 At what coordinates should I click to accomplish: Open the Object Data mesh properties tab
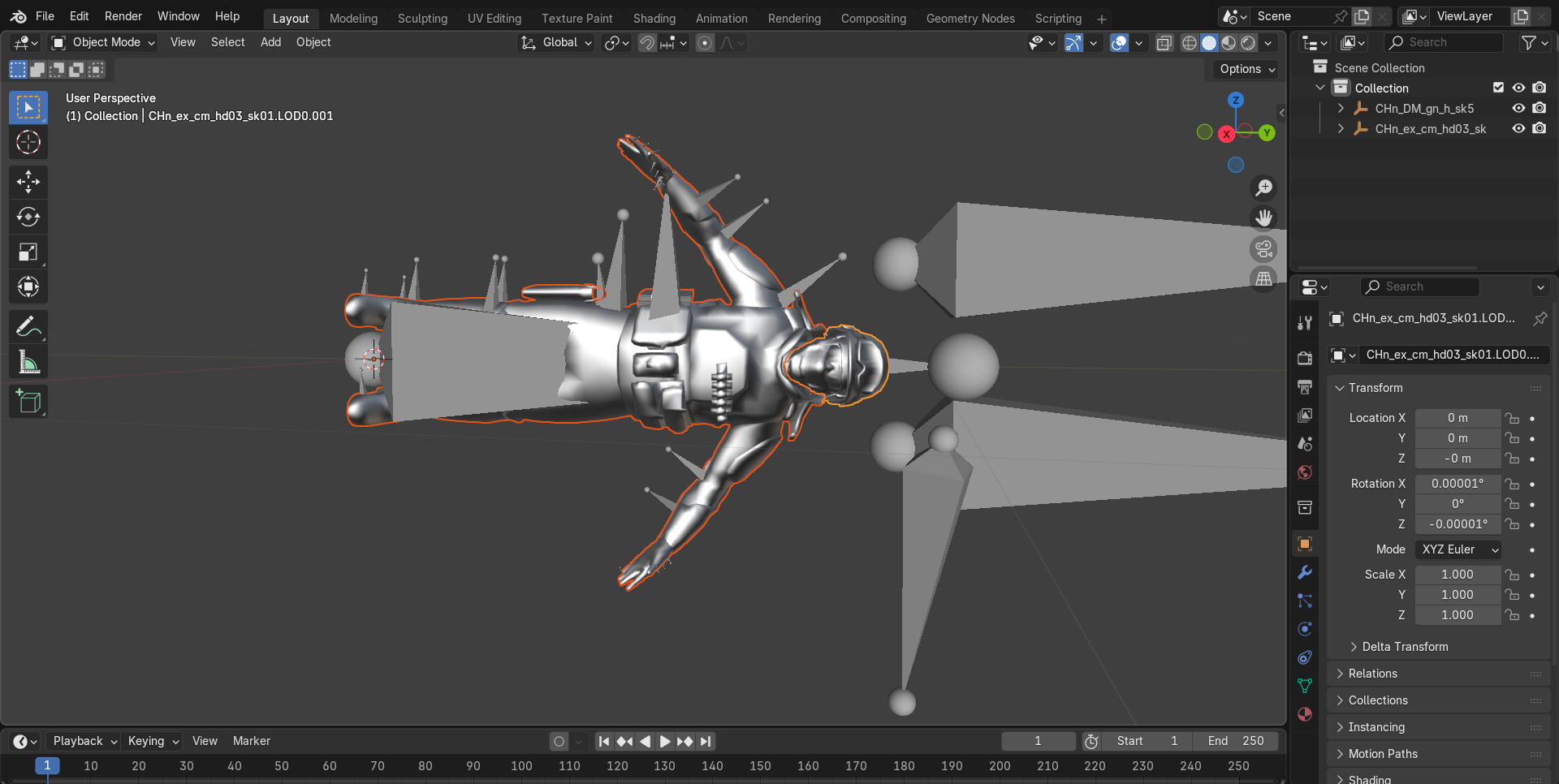coord(1305,686)
